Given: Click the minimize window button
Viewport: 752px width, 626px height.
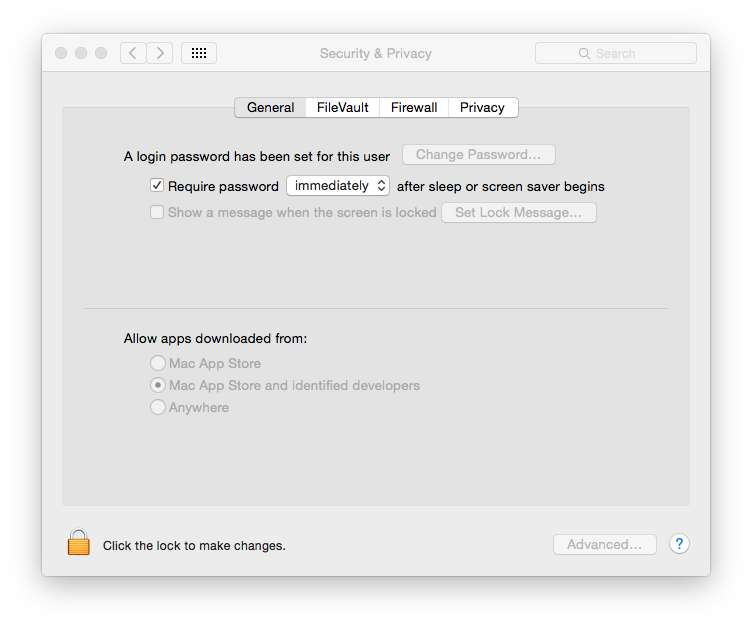Looking at the screenshot, I should click(x=81, y=53).
